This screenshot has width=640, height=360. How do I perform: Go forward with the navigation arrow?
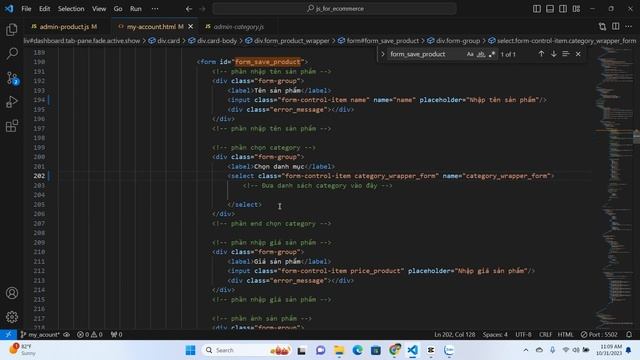[202, 9]
